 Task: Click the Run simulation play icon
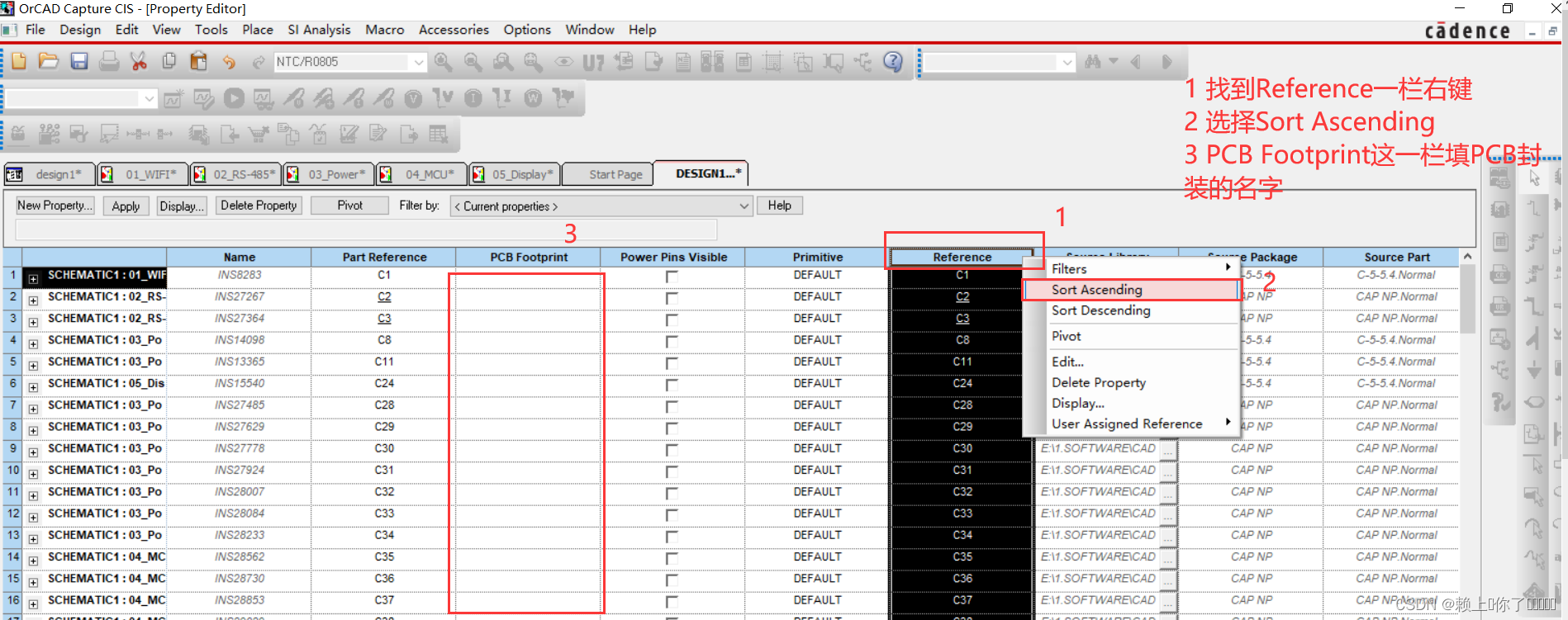234,99
